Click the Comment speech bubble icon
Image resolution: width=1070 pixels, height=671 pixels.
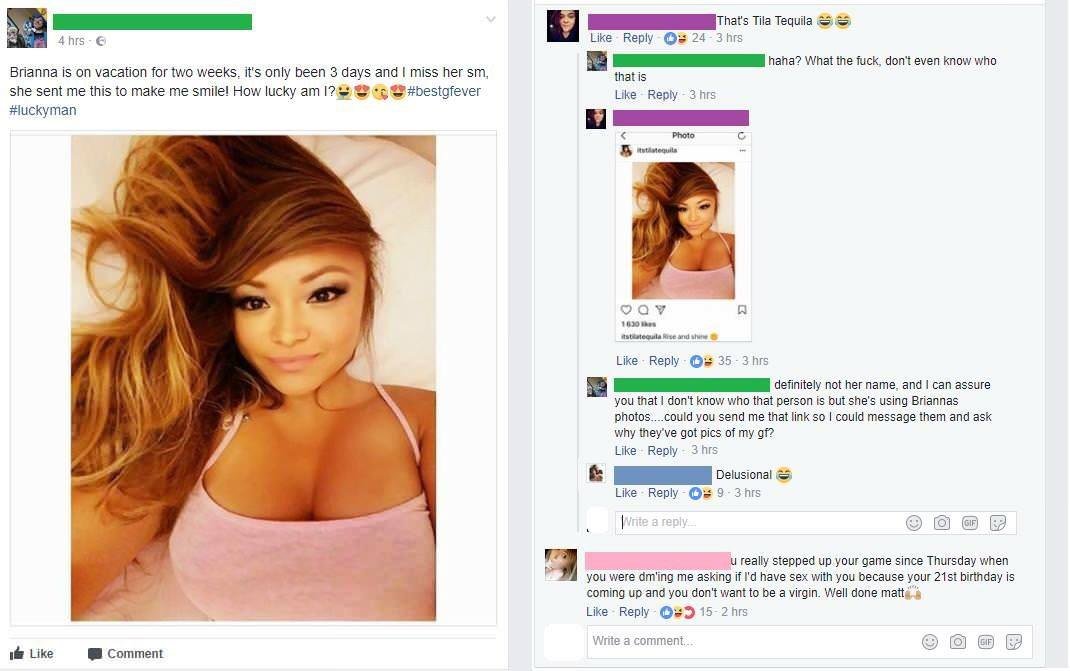tap(95, 654)
